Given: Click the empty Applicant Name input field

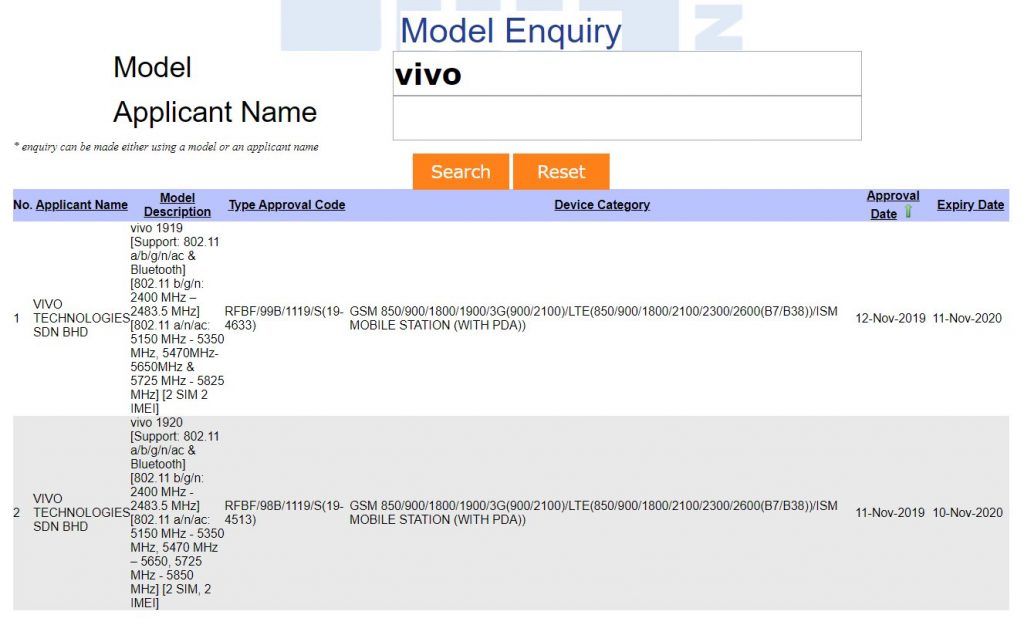Looking at the screenshot, I should point(627,118).
